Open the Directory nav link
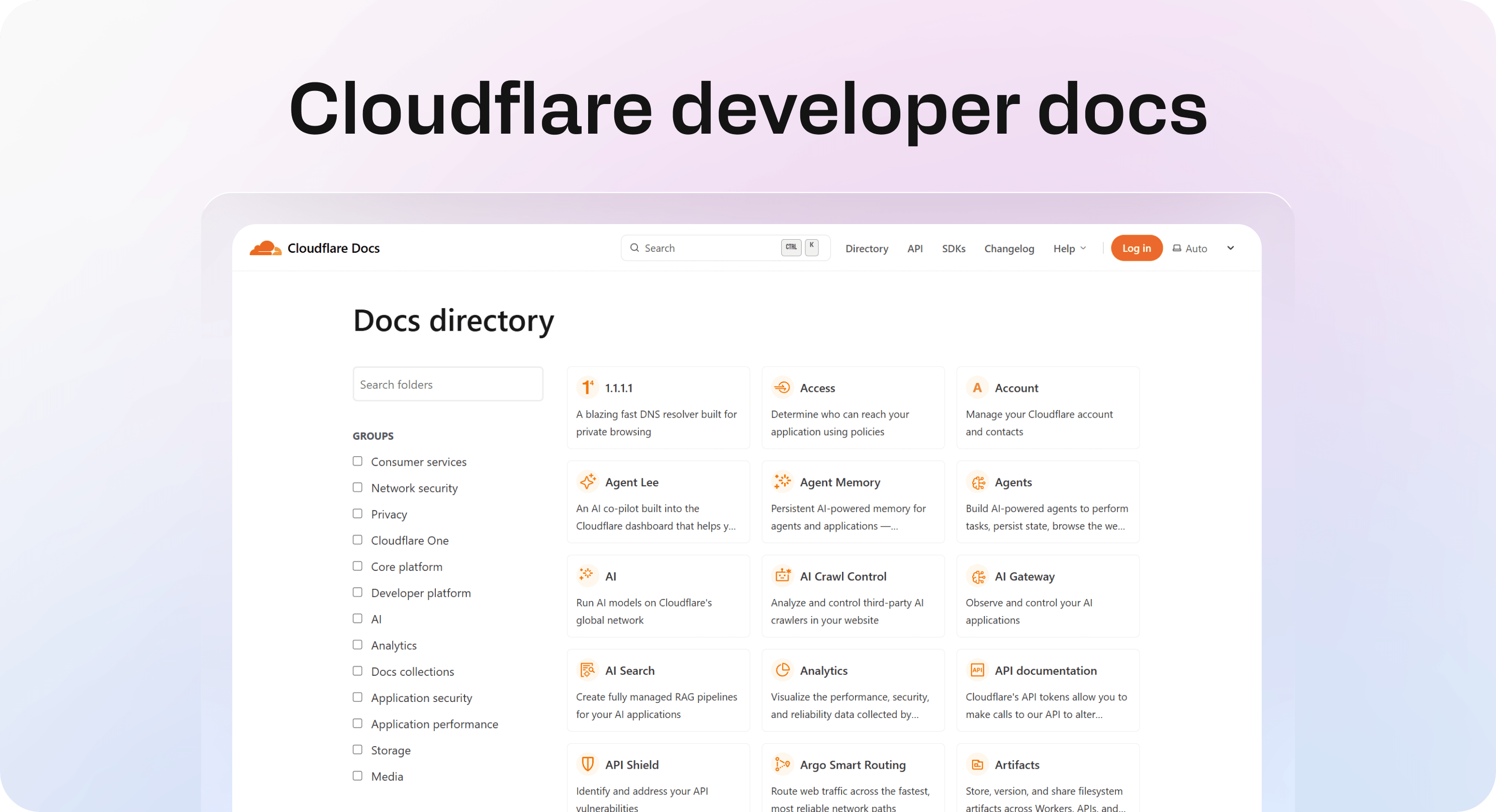1496x812 pixels. pyautogui.click(x=867, y=248)
